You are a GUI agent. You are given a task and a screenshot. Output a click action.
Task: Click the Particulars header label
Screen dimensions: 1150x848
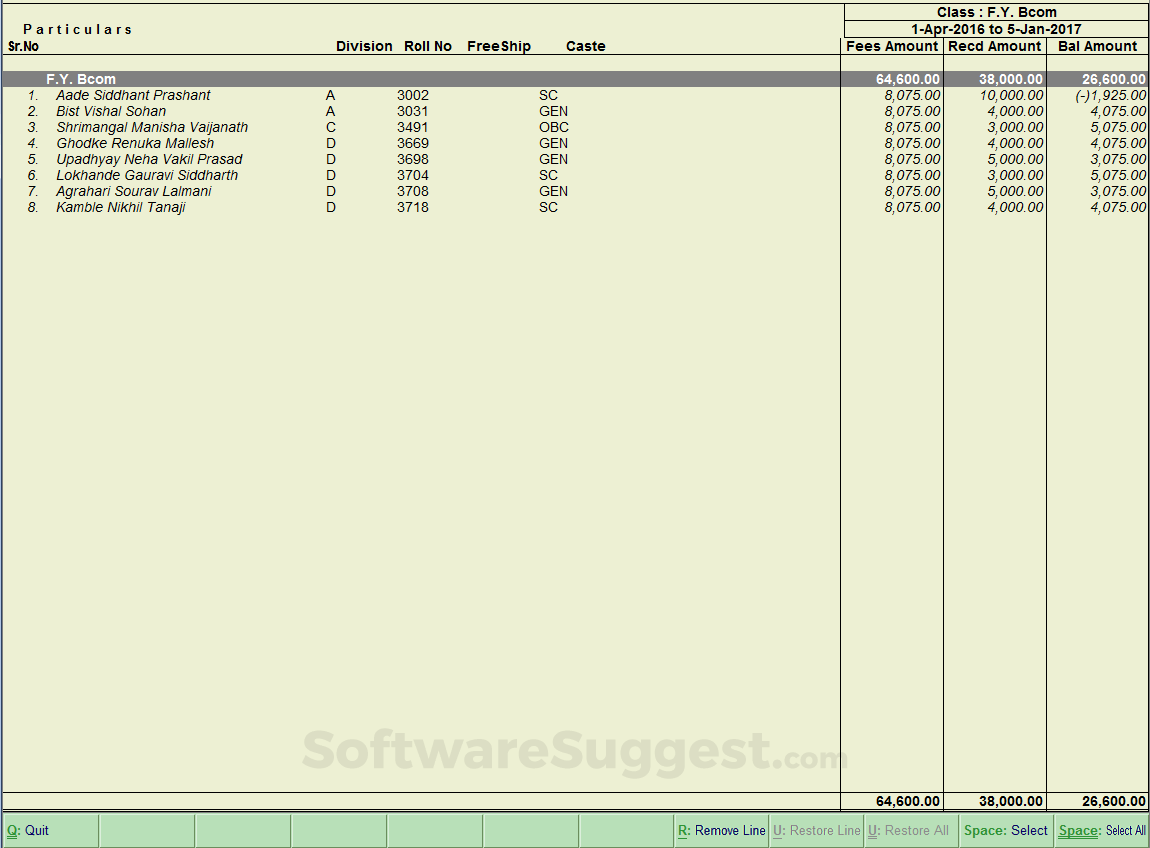tap(77, 29)
